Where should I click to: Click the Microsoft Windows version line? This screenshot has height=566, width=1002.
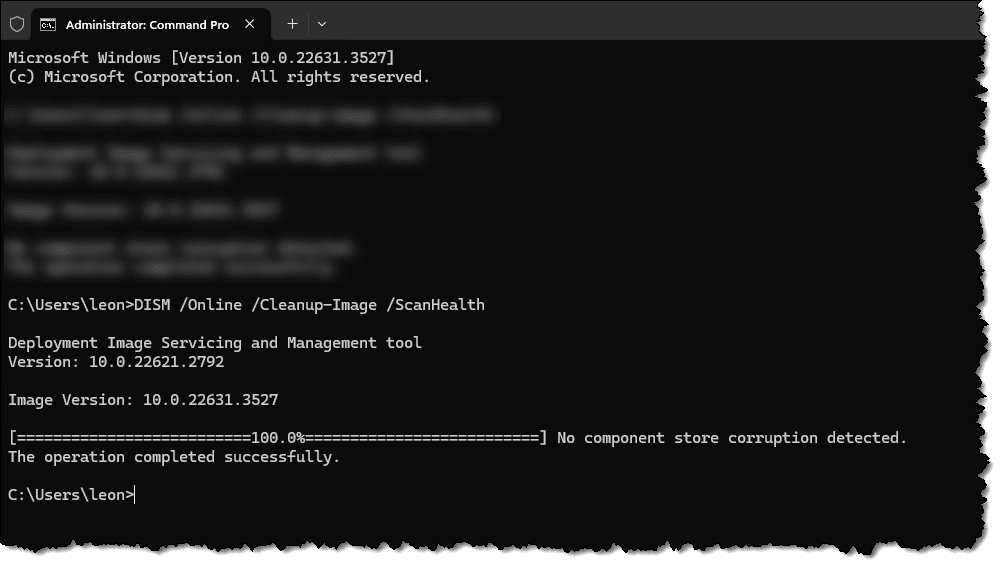[201, 57]
